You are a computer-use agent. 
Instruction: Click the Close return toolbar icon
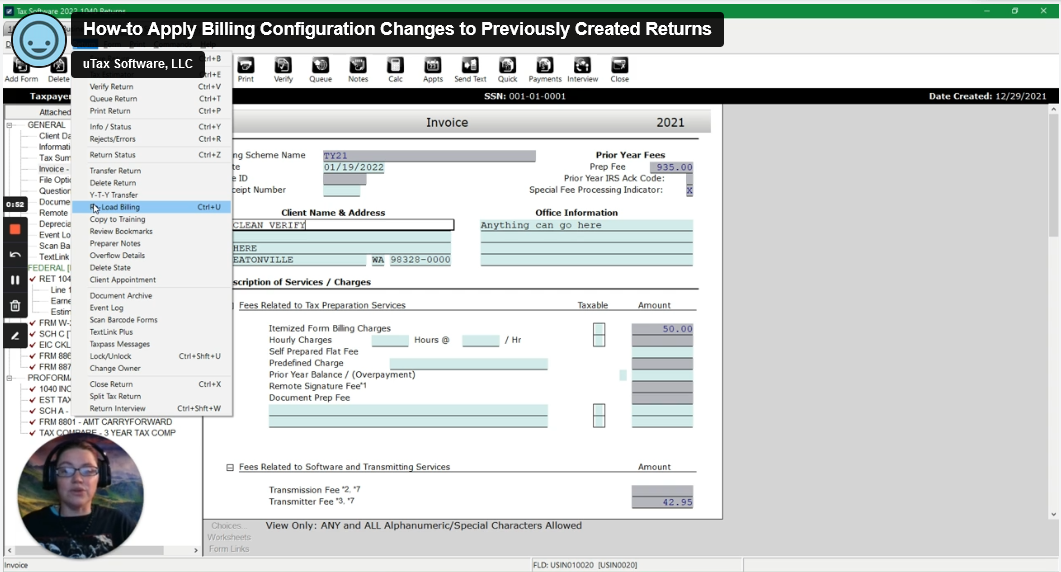click(x=619, y=70)
